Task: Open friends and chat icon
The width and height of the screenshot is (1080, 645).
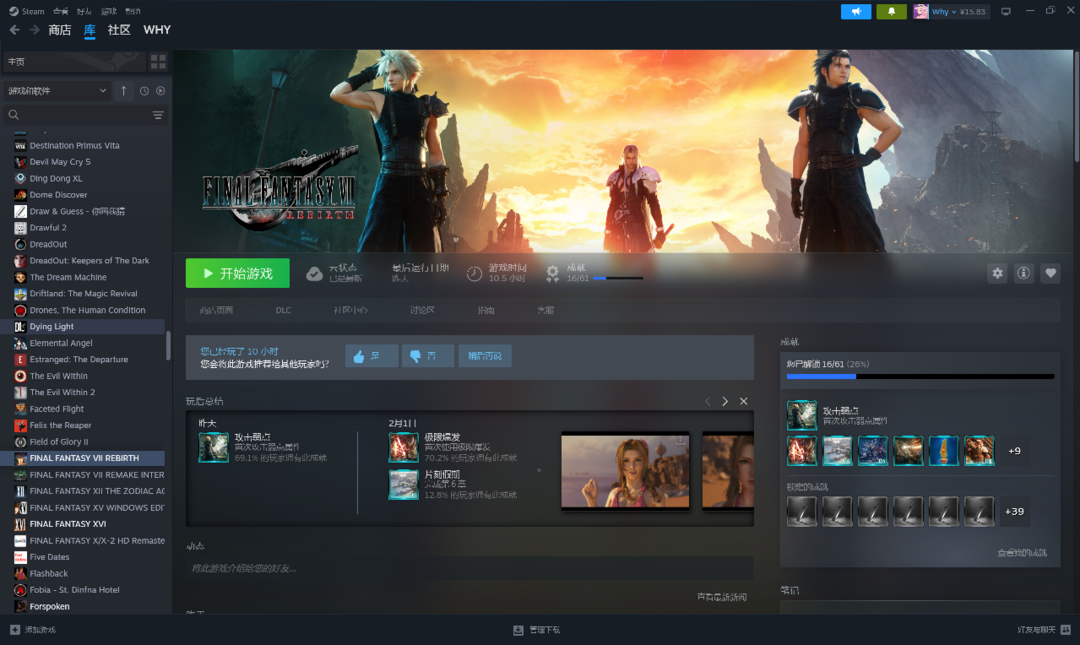Action: (1066, 630)
